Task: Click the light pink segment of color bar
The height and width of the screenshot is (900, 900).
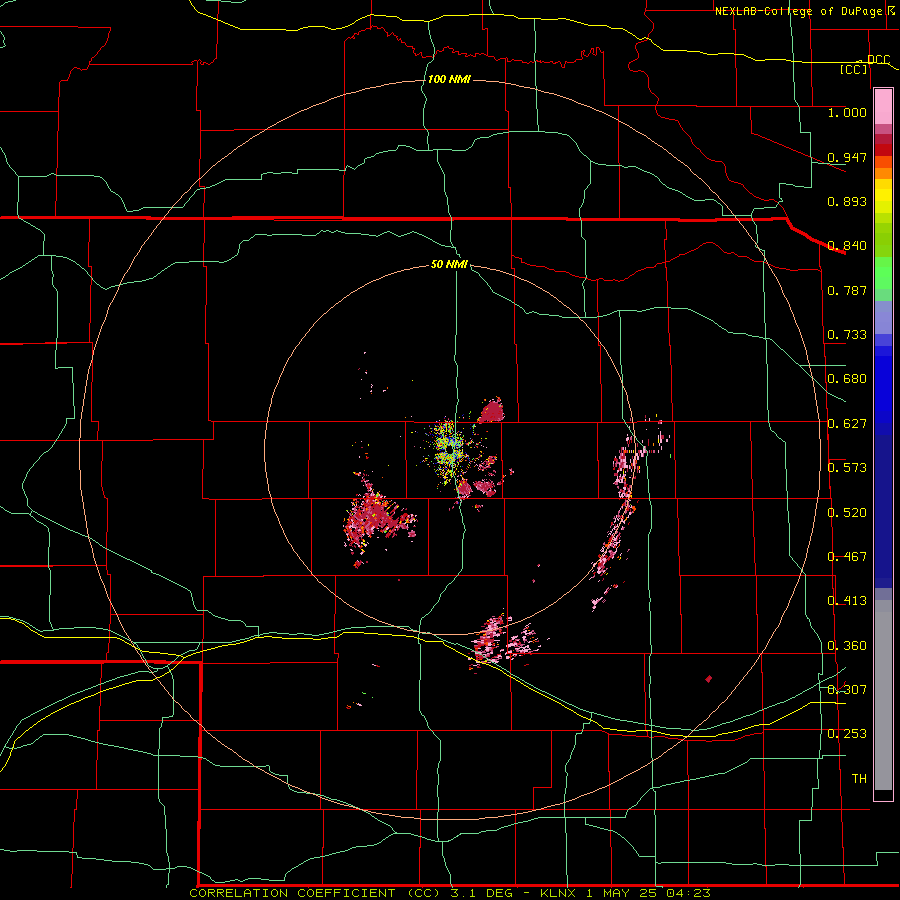Action: (883, 107)
